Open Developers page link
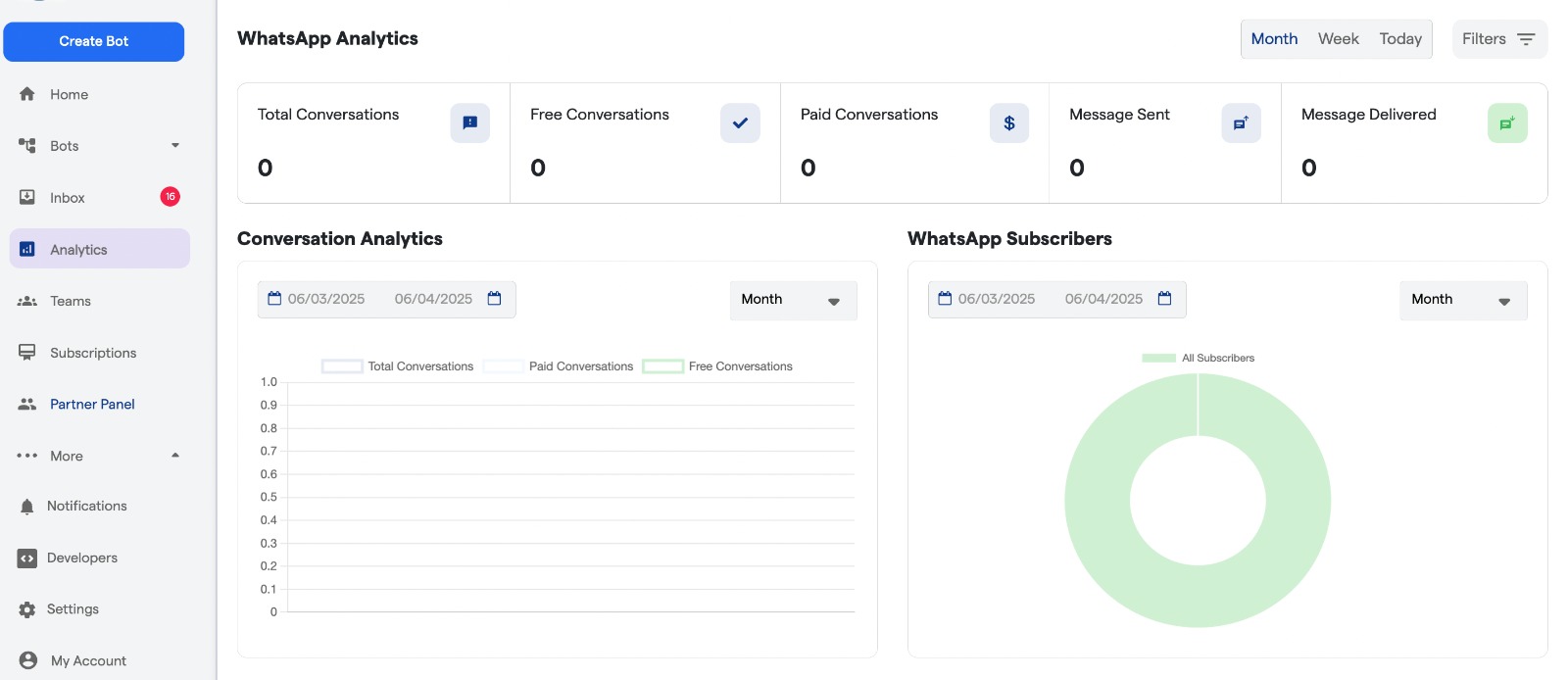 82,558
